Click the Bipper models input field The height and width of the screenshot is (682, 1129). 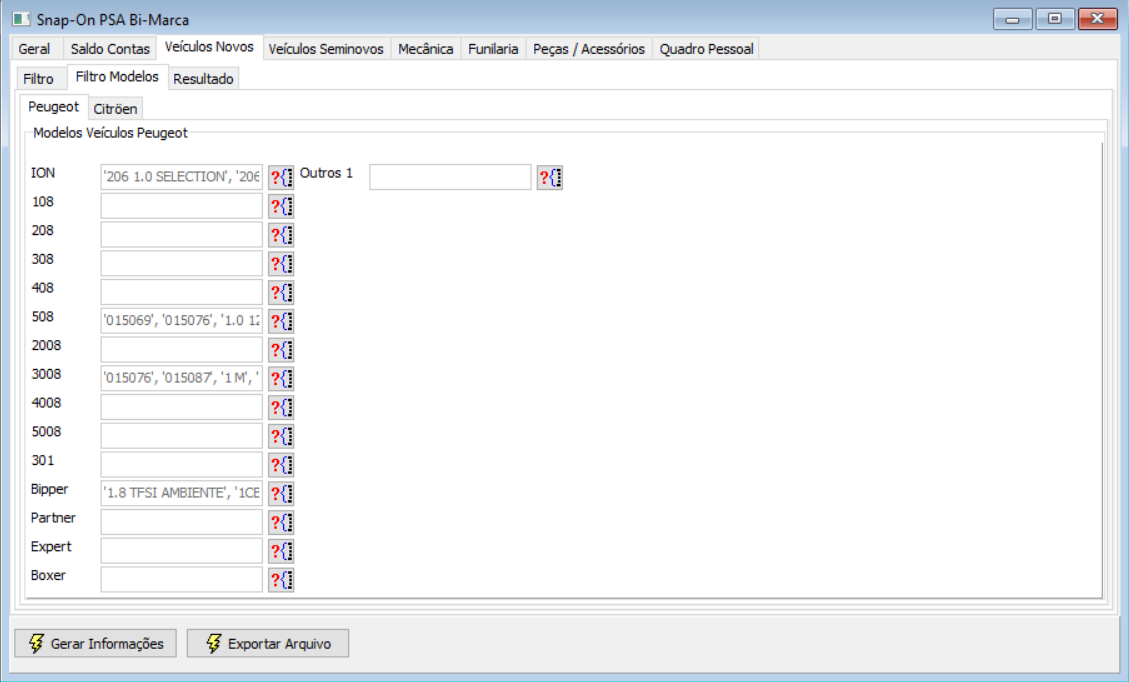coord(181,494)
